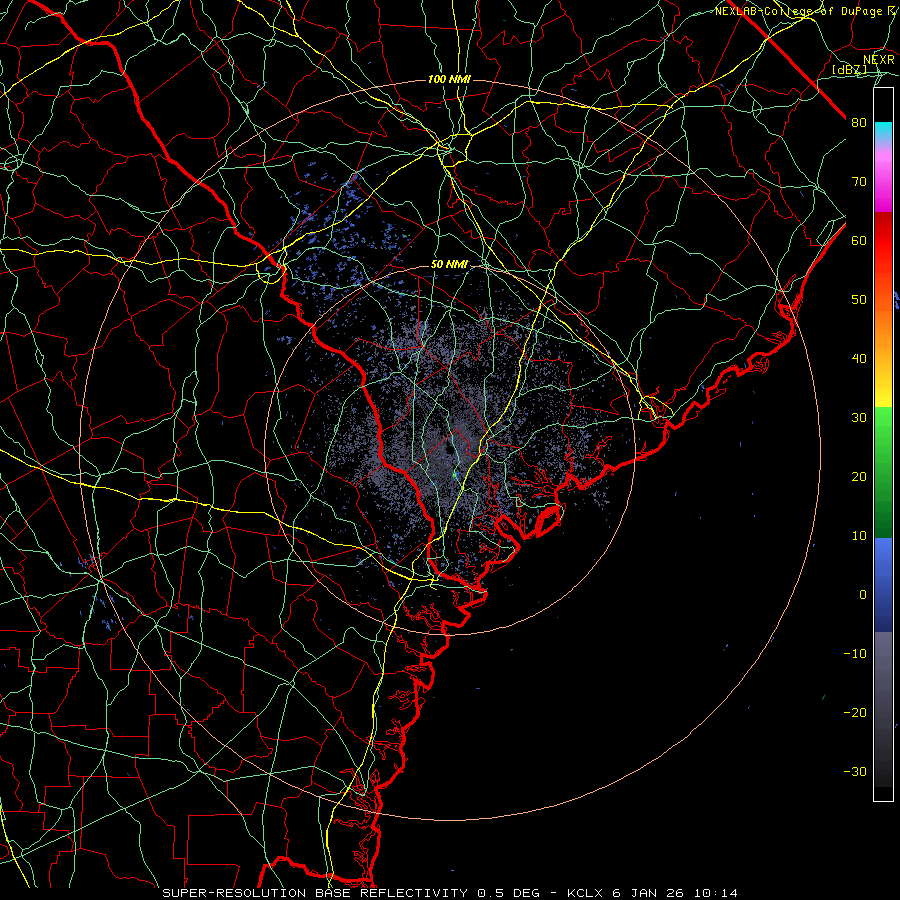Select the 70 dBZ scale label
The height and width of the screenshot is (900, 900).
click(859, 182)
